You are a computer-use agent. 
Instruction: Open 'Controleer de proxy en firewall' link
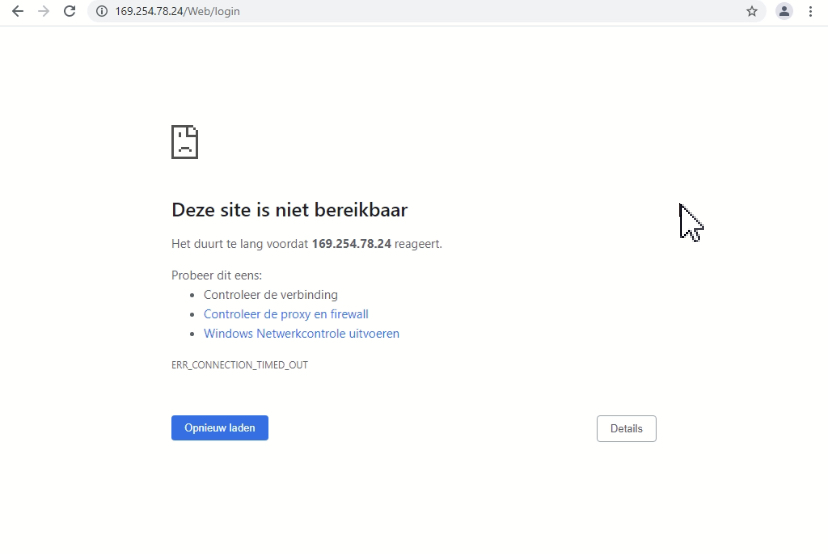(286, 314)
